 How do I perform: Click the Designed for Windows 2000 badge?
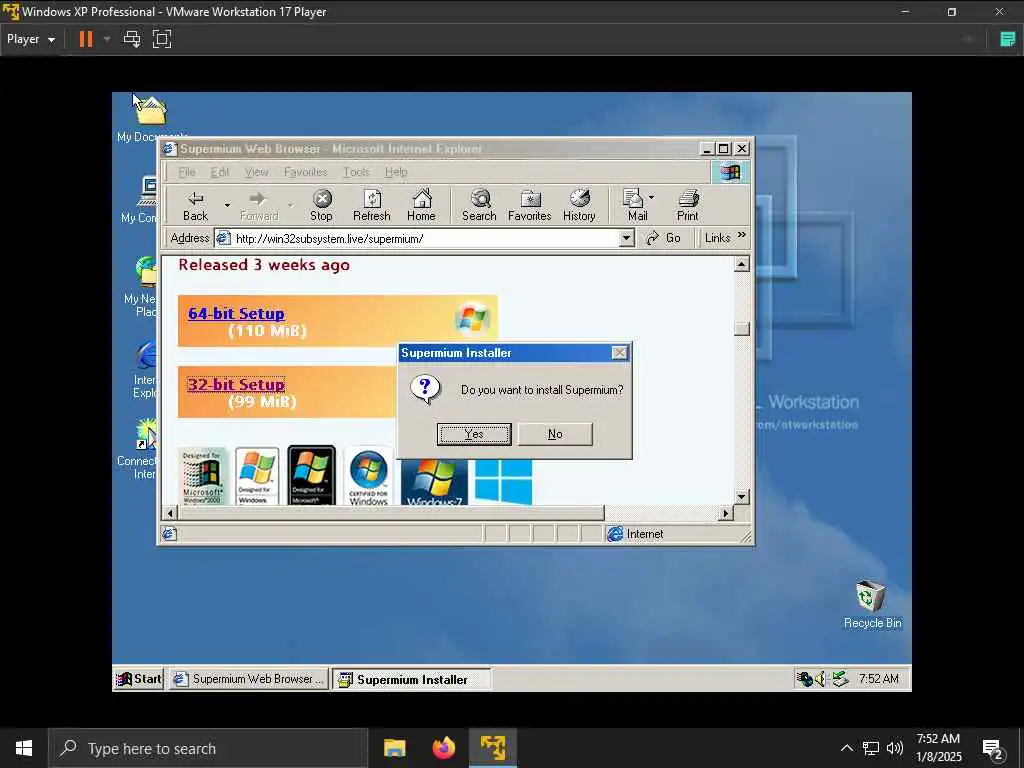pyautogui.click(x=203, y=476)
